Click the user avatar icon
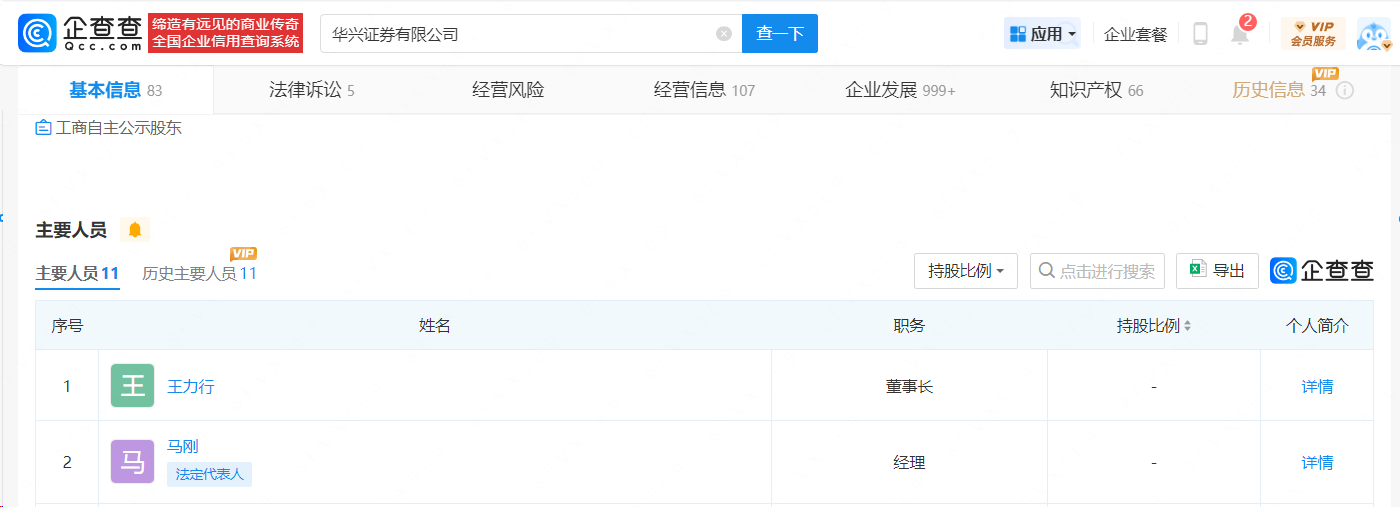The width and height of the screenshot is (1400, 507). pos(1373,35)
